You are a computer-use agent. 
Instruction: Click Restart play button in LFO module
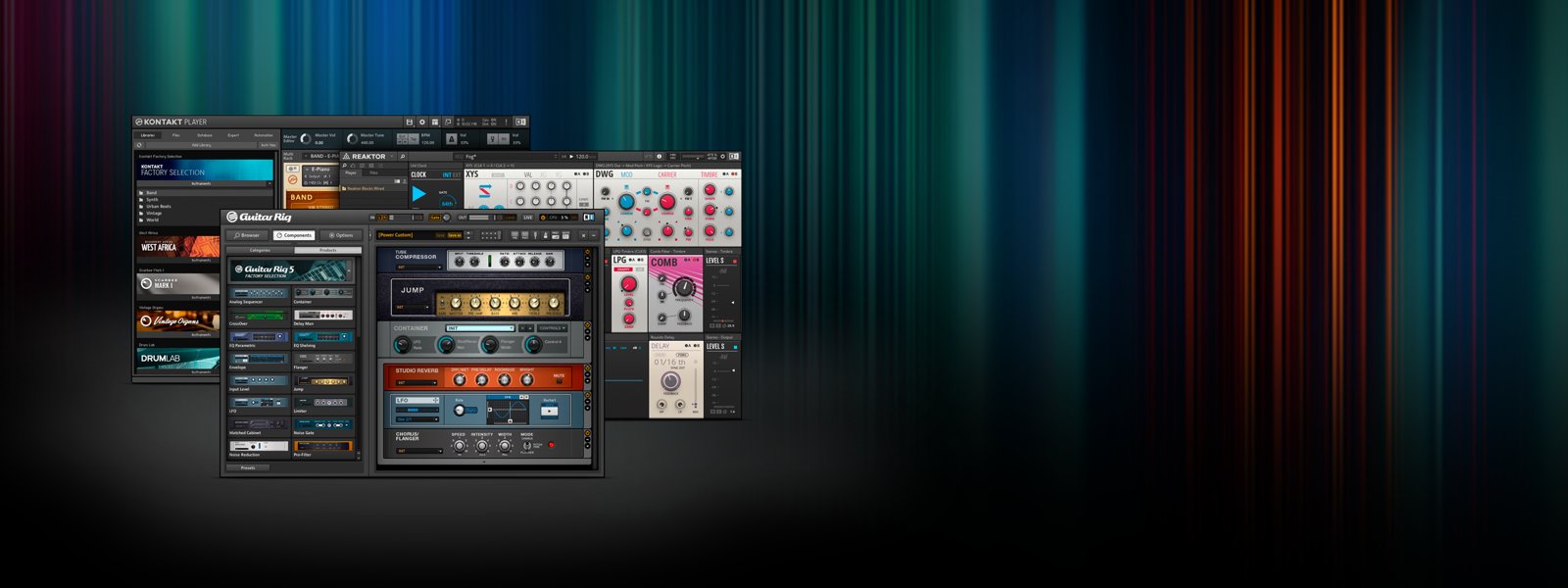click(550, 412)
